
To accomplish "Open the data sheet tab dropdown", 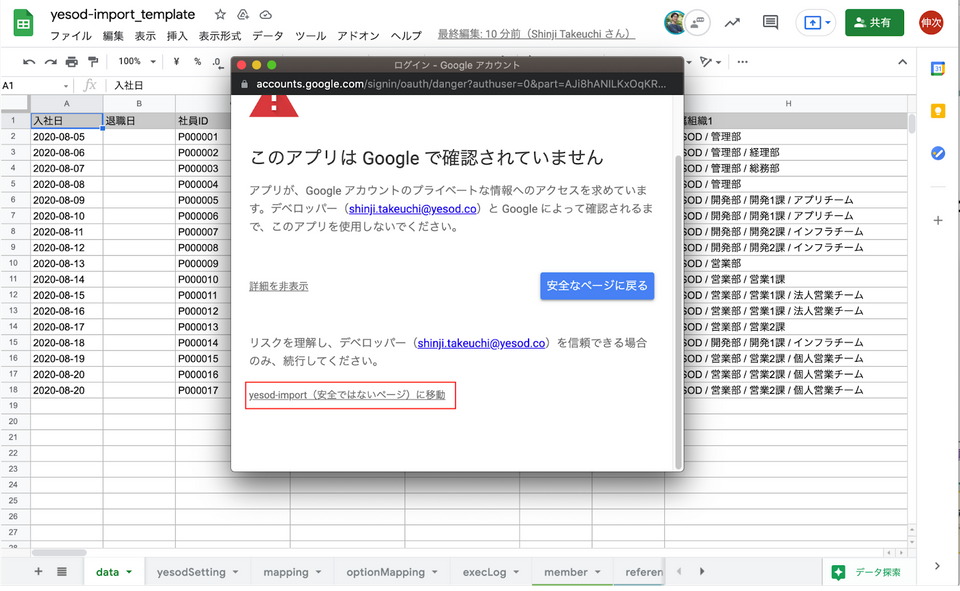I will click(129, 572).
